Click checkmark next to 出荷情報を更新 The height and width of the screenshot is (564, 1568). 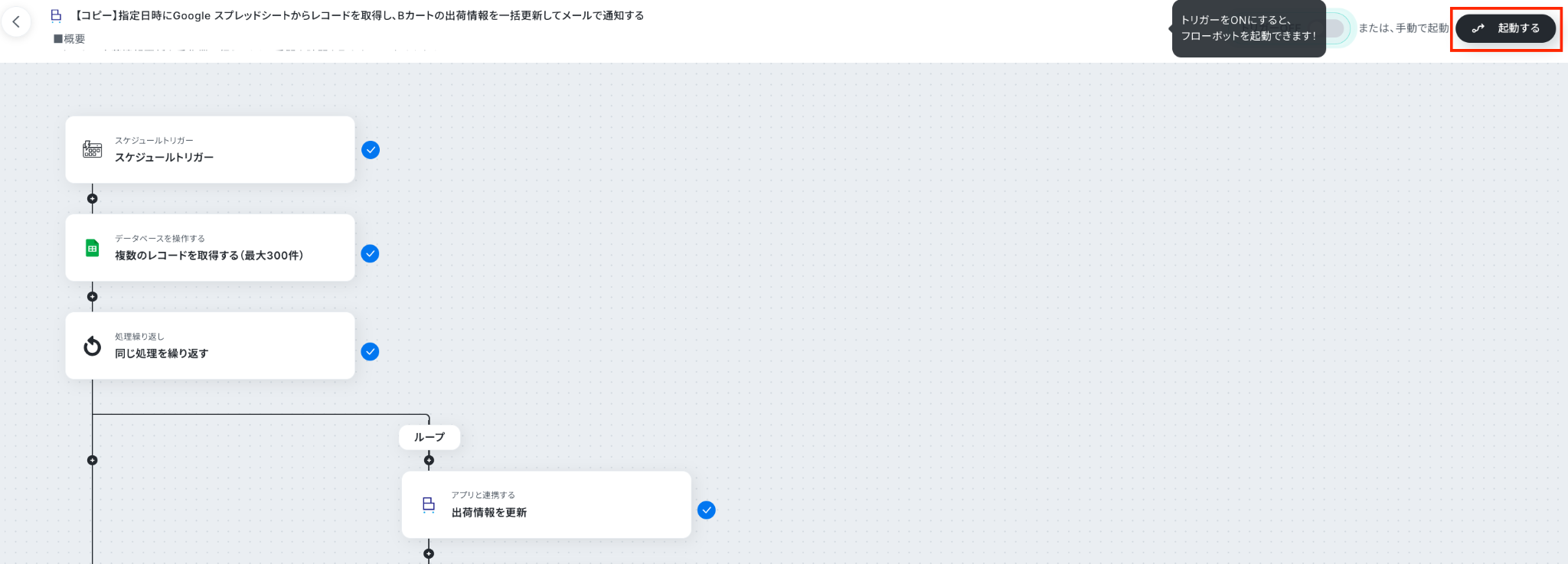707,510
